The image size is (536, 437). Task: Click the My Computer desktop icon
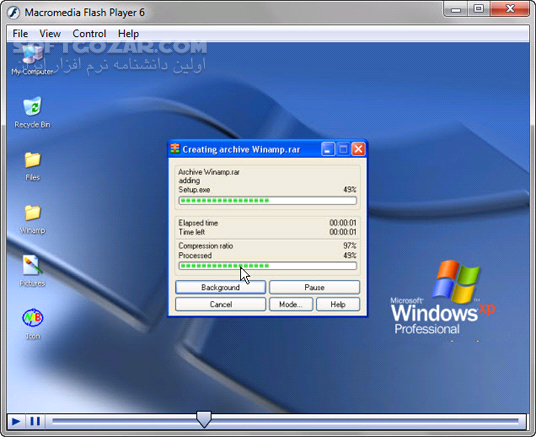pos(32,59)
